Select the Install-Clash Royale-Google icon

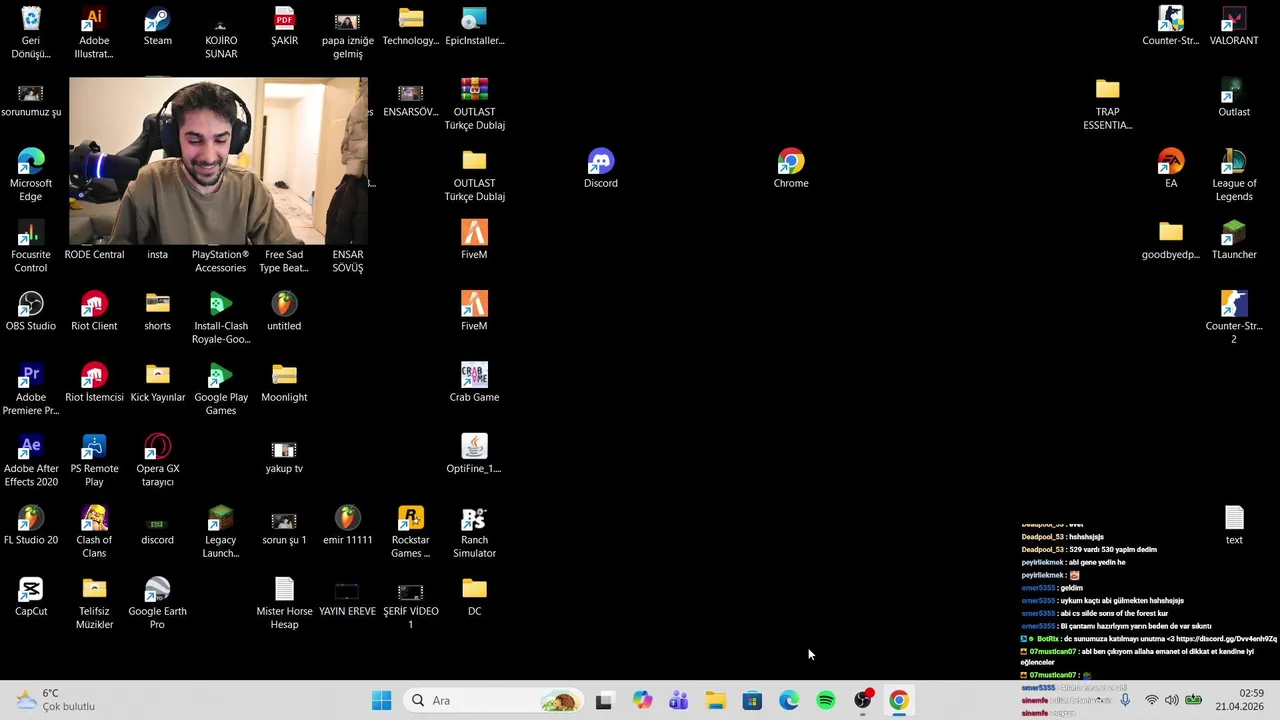pyautogui.click(x=221, y=317)
